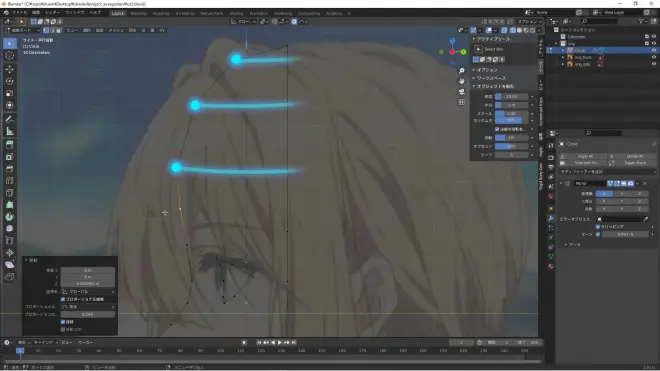Switch to the UV Editing workspace tab
660x371 pixels.
pyautogui.click(x=185, y=13)
